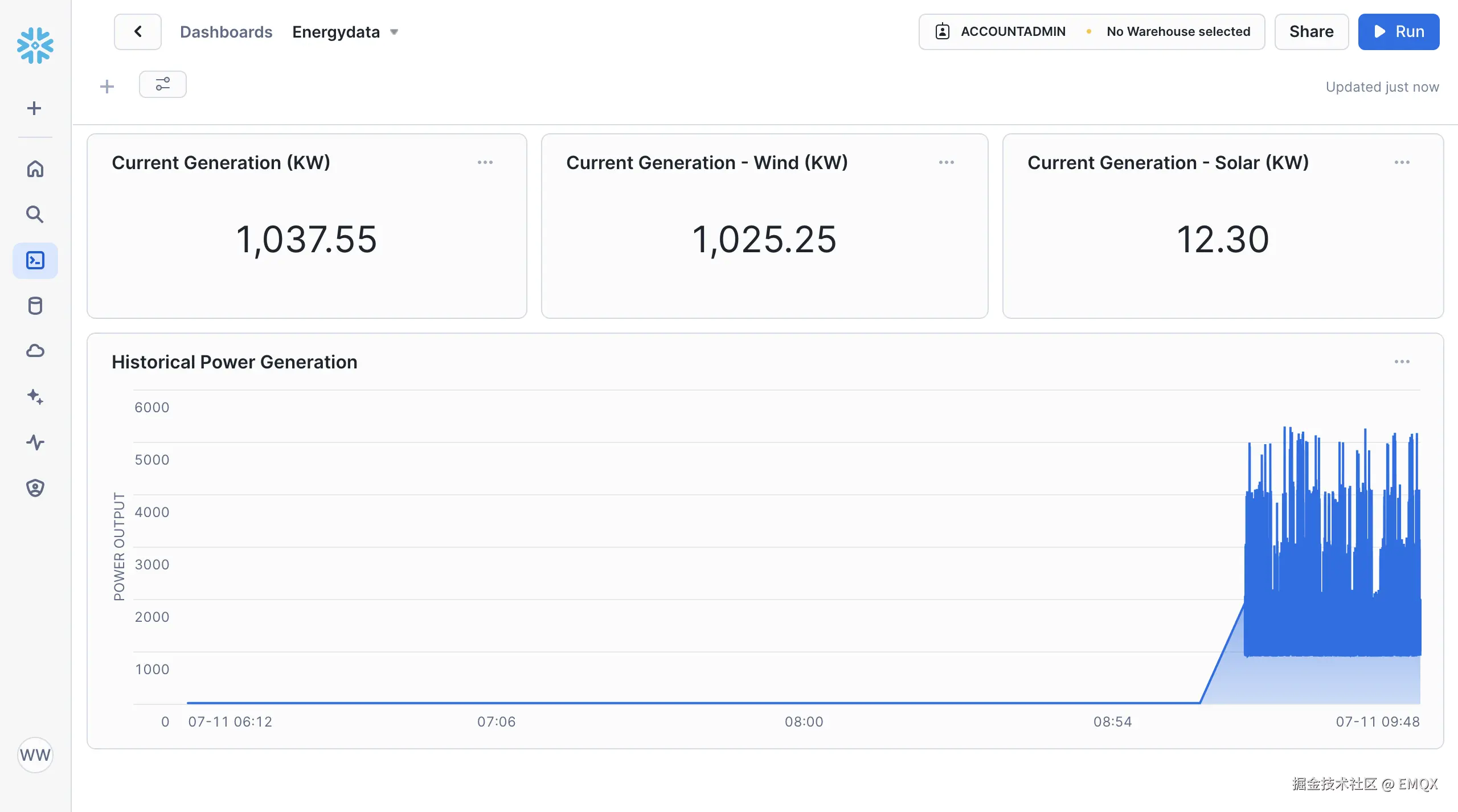Screen dimensions: 1458x812
Task: Expand the Energydata dashboard dropdown
Action: point(394,32)
